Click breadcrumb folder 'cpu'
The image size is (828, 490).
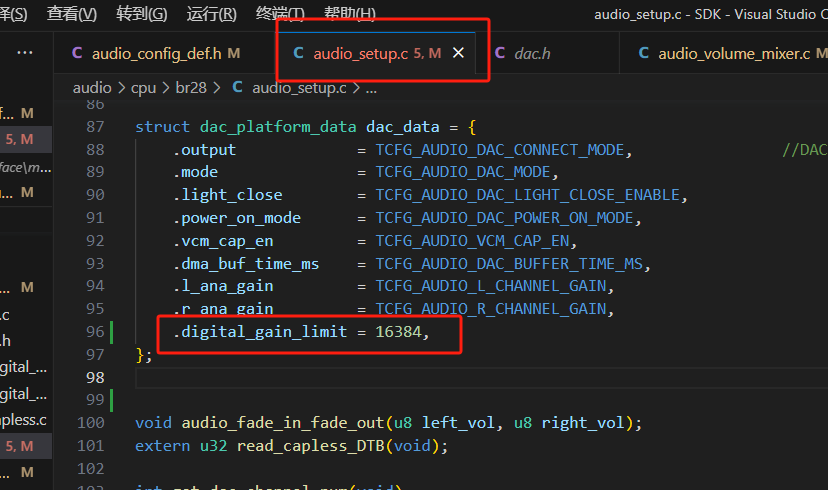(144, 88)
